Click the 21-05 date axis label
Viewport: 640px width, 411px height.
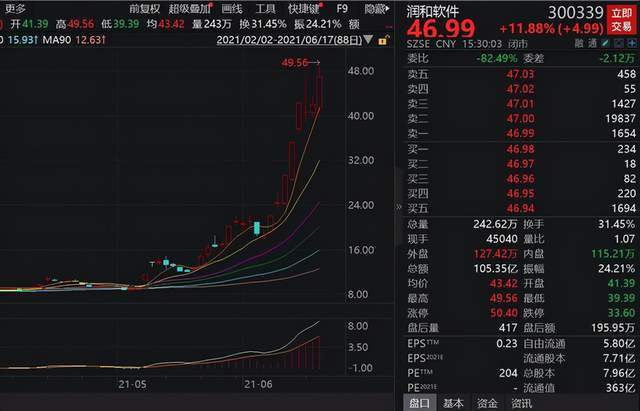pos(132,384)
